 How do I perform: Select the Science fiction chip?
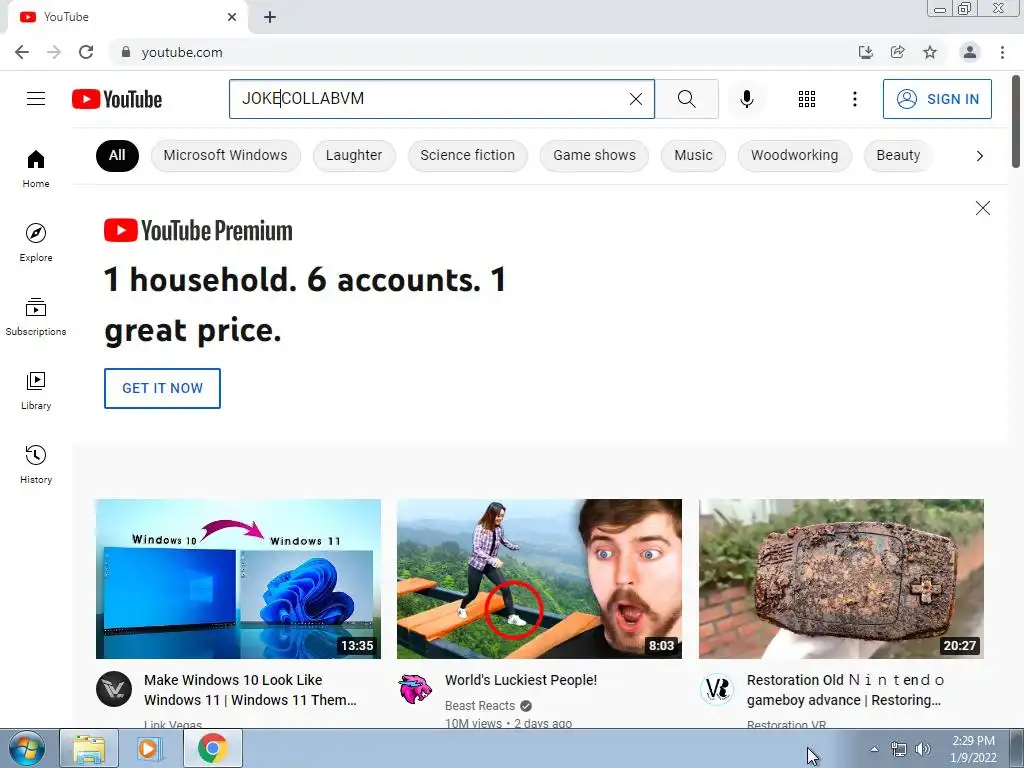pyautogui.click(x=468, y=155)
